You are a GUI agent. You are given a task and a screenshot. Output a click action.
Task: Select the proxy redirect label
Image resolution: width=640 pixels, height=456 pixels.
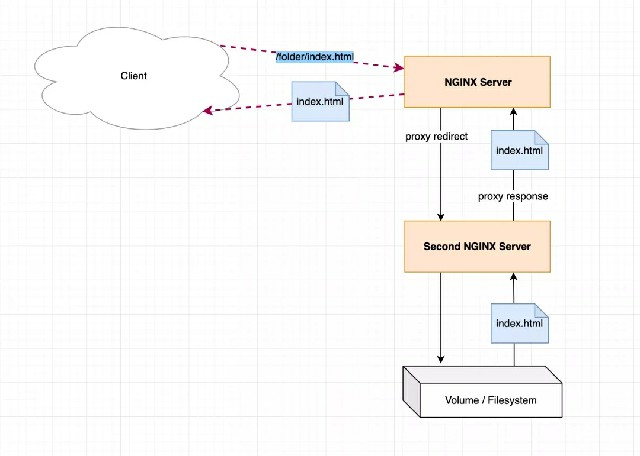[x=436, y=137]
